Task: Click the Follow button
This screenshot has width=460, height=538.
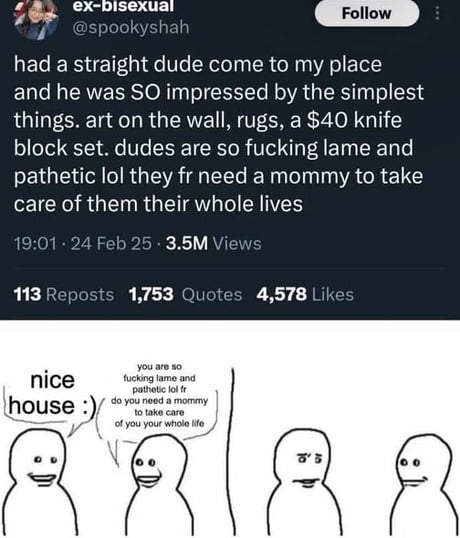Action: [x=367, y=13]
